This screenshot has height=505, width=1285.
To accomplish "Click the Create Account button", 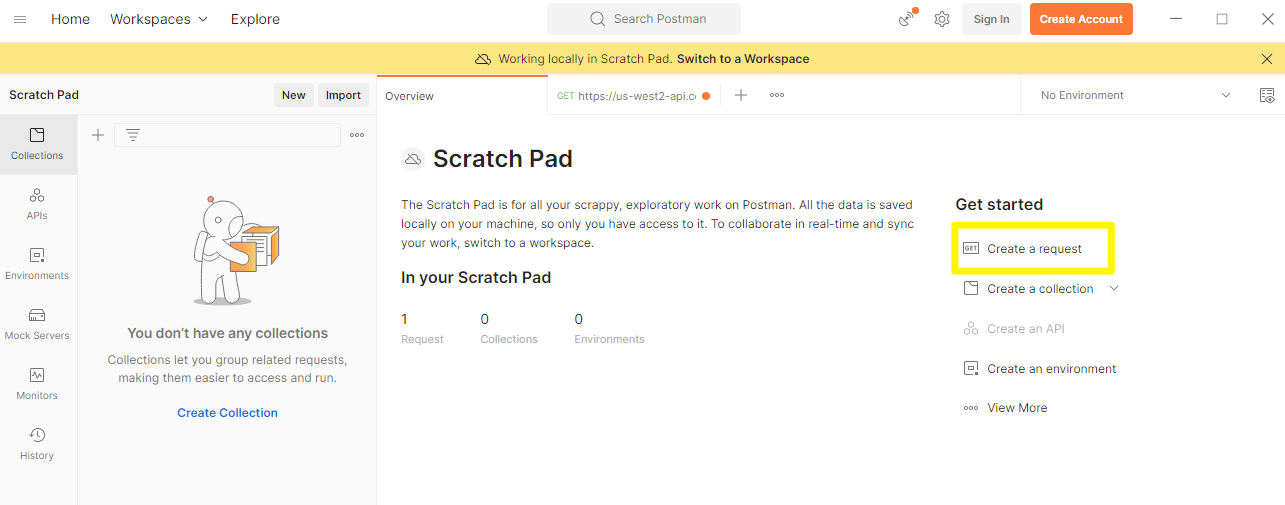I will (1081, 19).
